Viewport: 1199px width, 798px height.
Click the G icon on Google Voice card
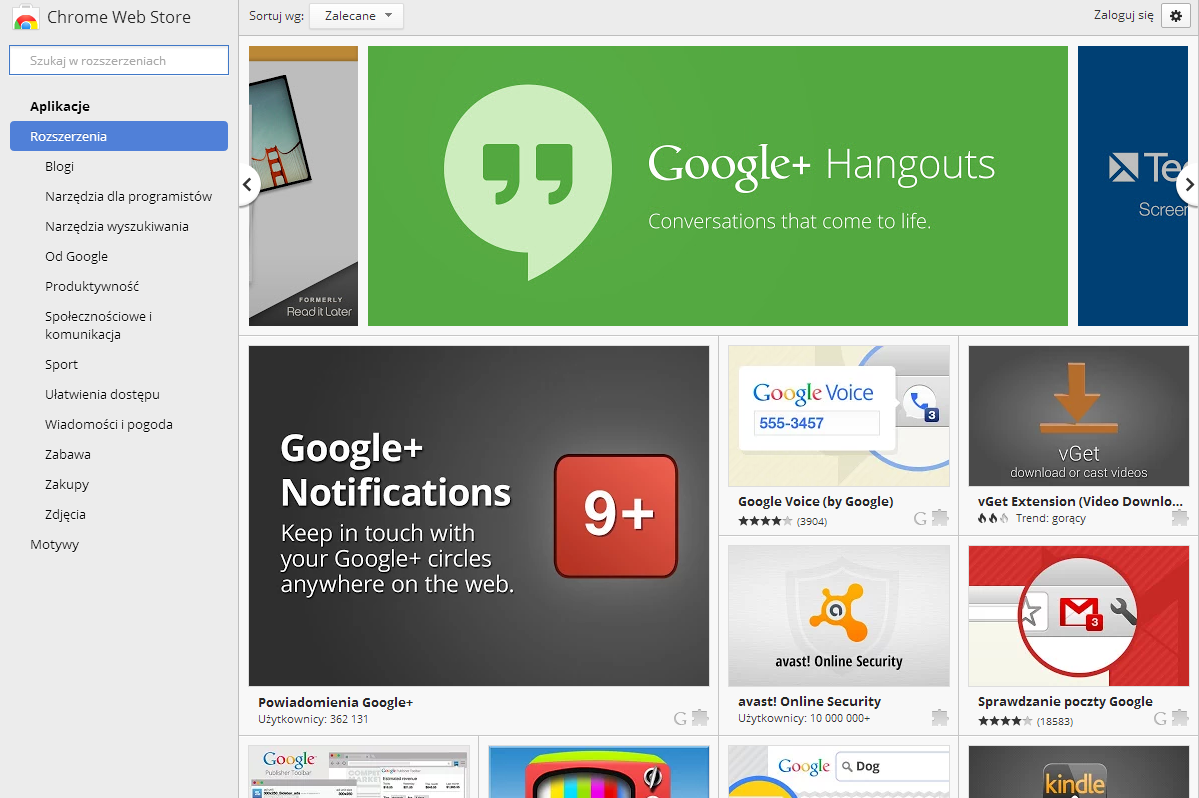pos(921,518)
